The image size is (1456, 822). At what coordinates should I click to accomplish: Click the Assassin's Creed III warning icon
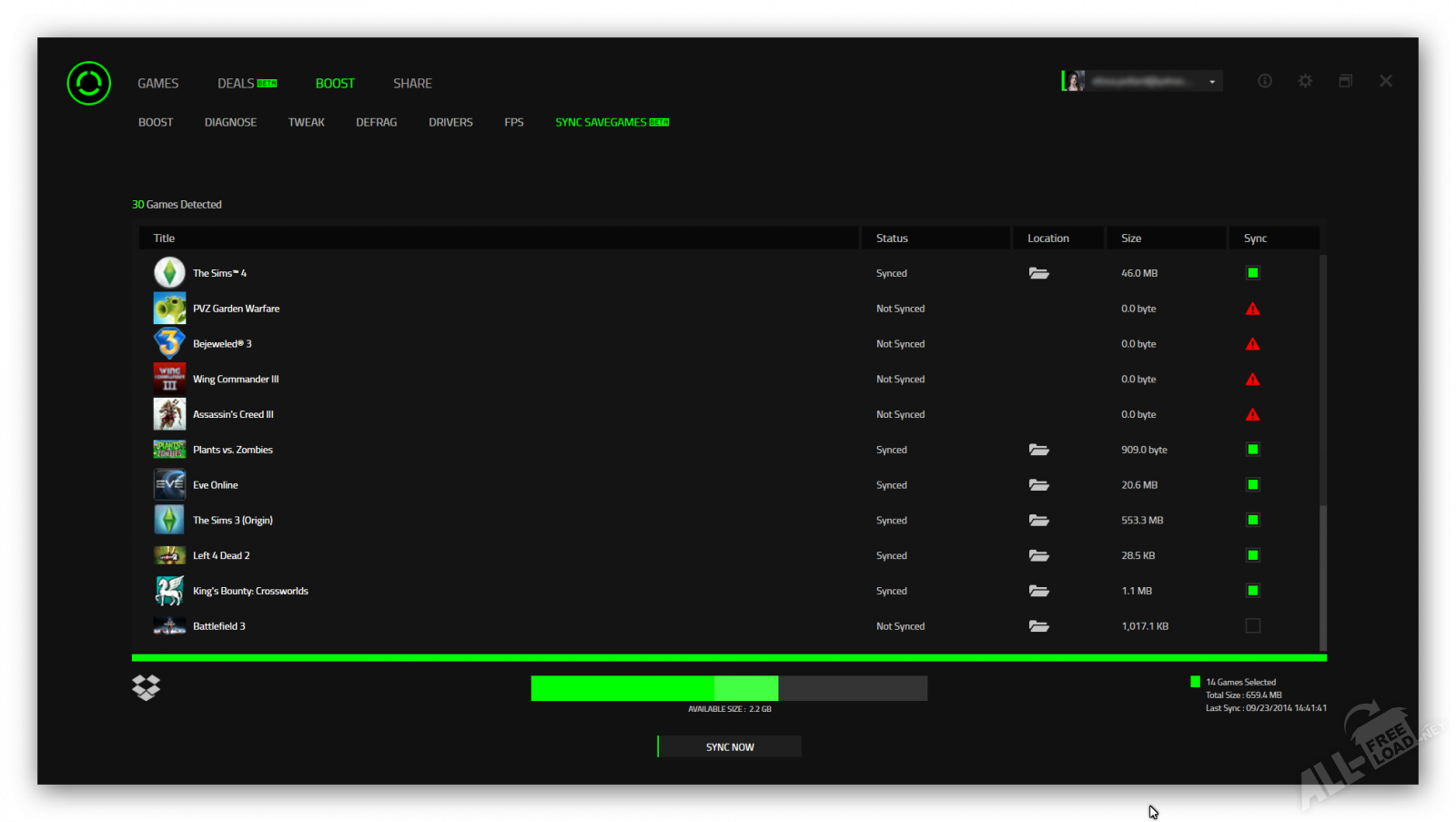click(x=1252, y=415)
